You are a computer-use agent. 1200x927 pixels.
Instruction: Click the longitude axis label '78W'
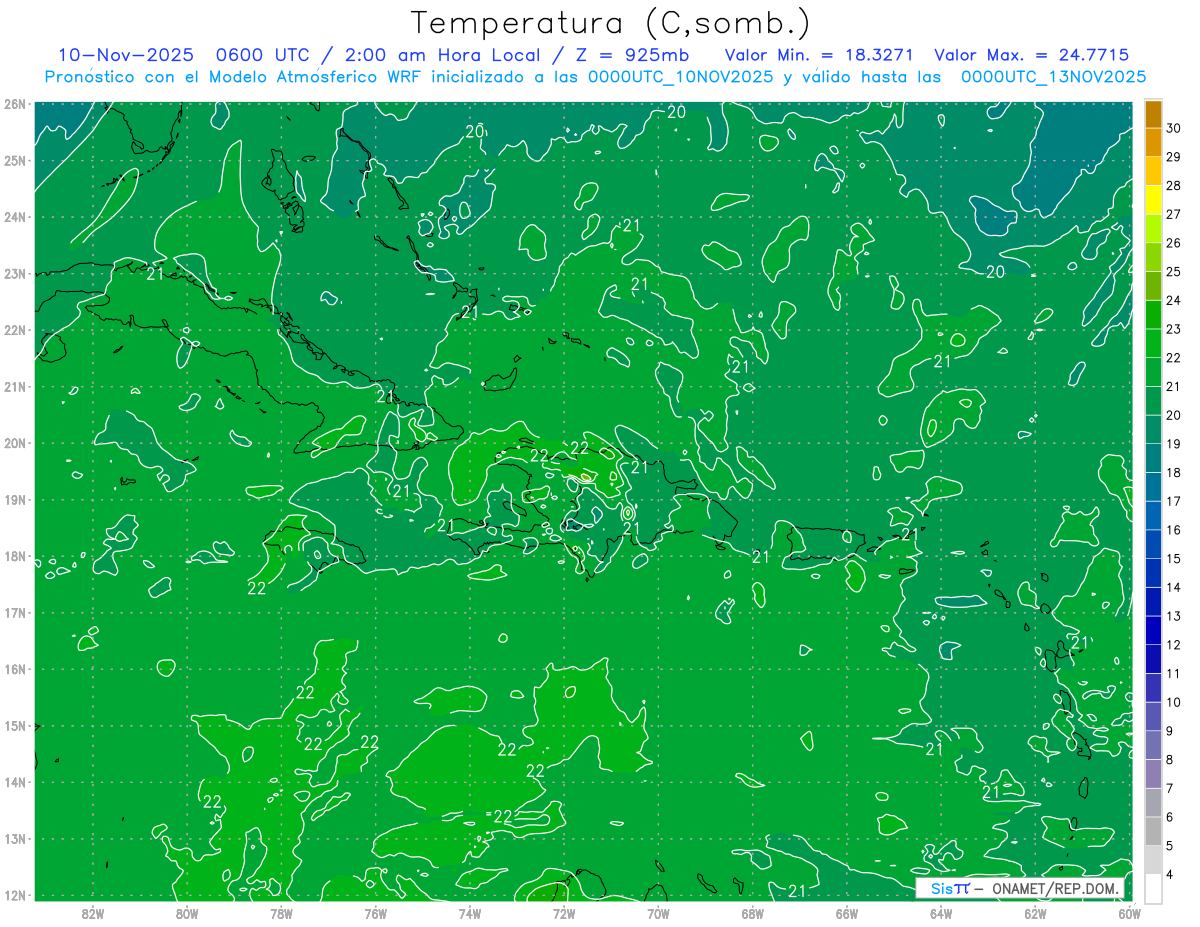[281, 913]
